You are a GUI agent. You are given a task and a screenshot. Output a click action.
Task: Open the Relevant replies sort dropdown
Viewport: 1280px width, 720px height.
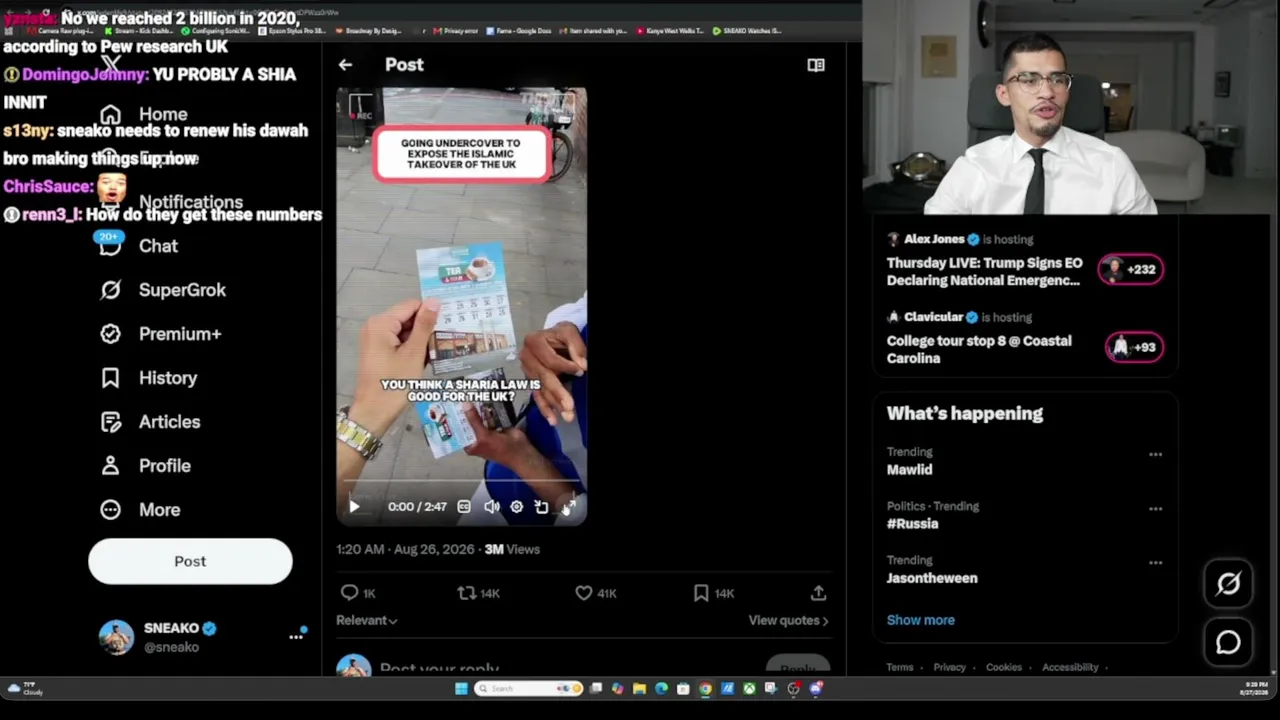point(367,620)
